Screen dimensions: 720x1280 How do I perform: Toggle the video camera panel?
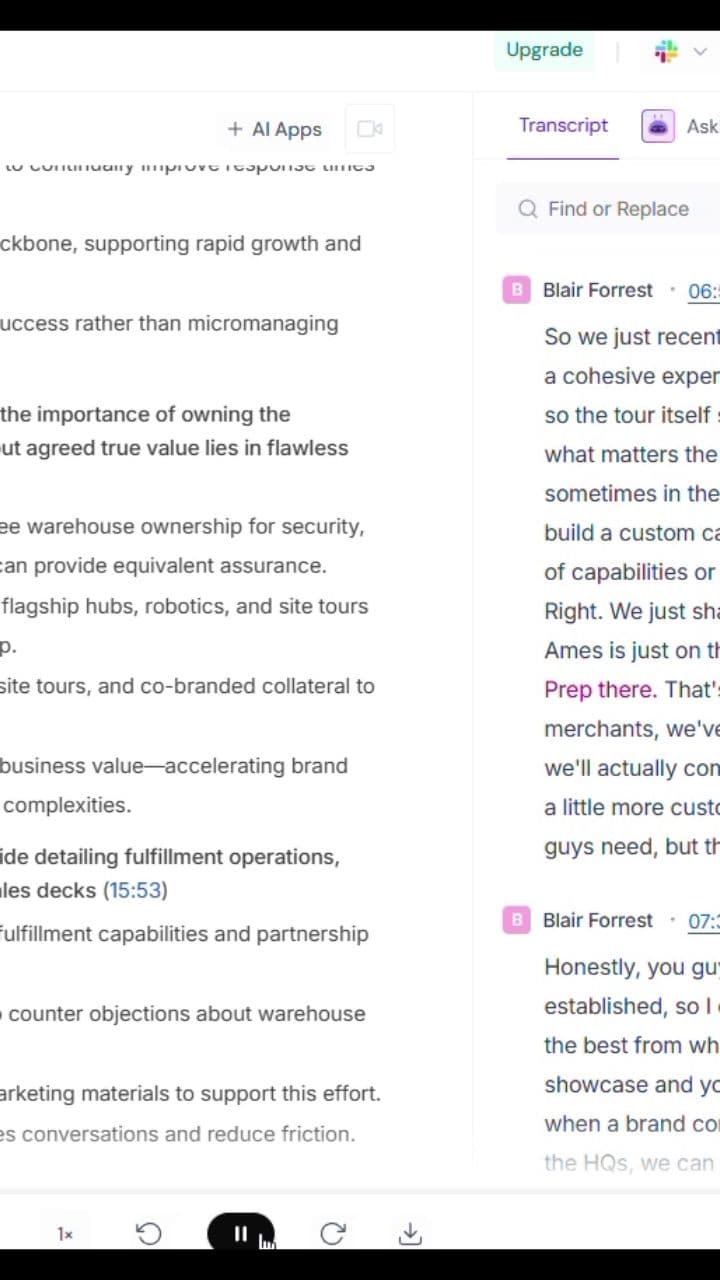point(370,129)
